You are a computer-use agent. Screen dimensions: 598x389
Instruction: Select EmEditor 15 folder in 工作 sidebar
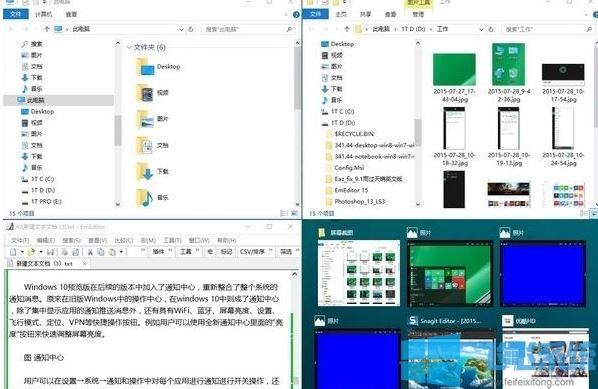click(347, 190)
